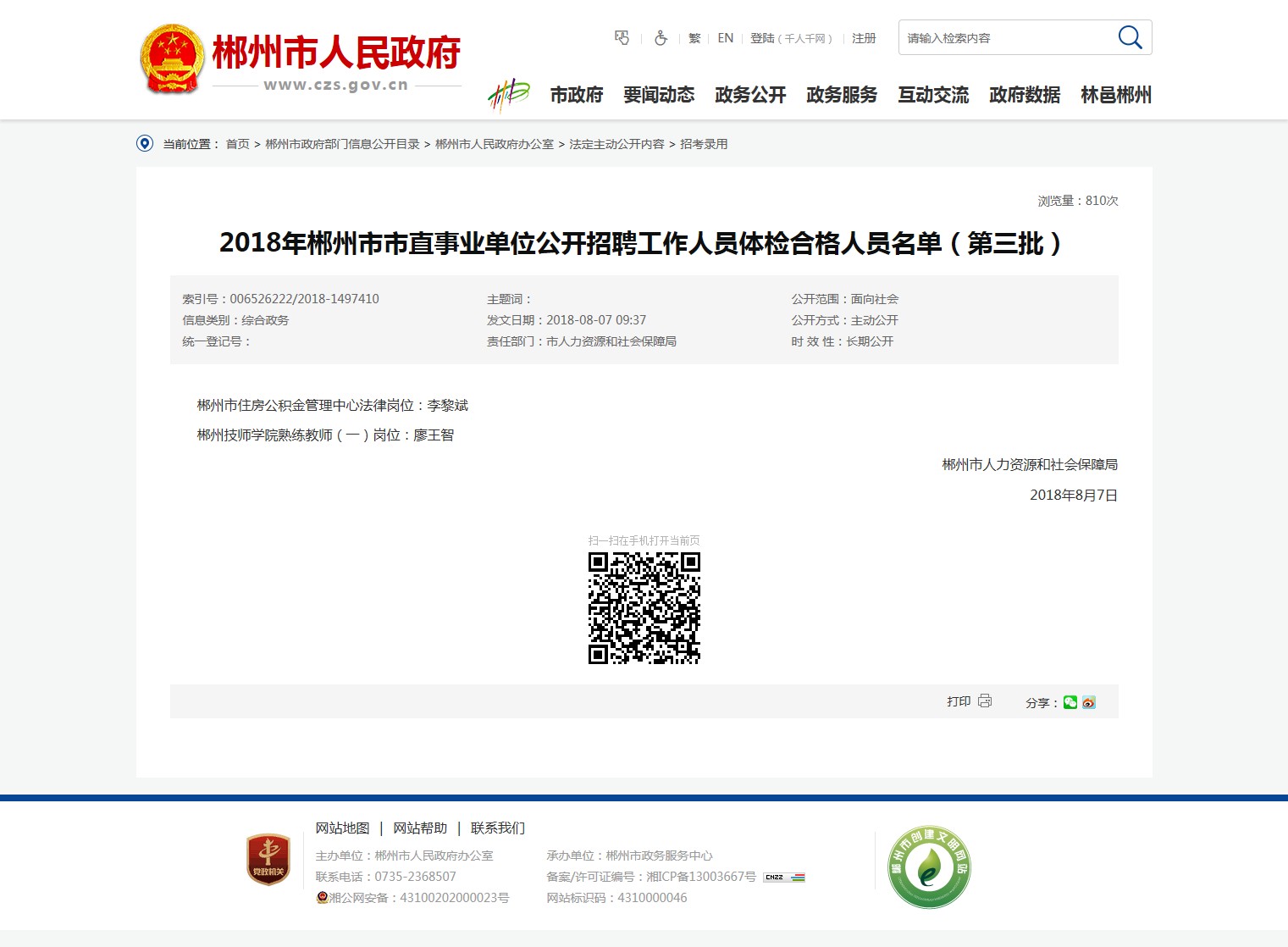1288x947 pixels.
Task: Click the magnifier search icon
Action: click(x=1130, y=37)
